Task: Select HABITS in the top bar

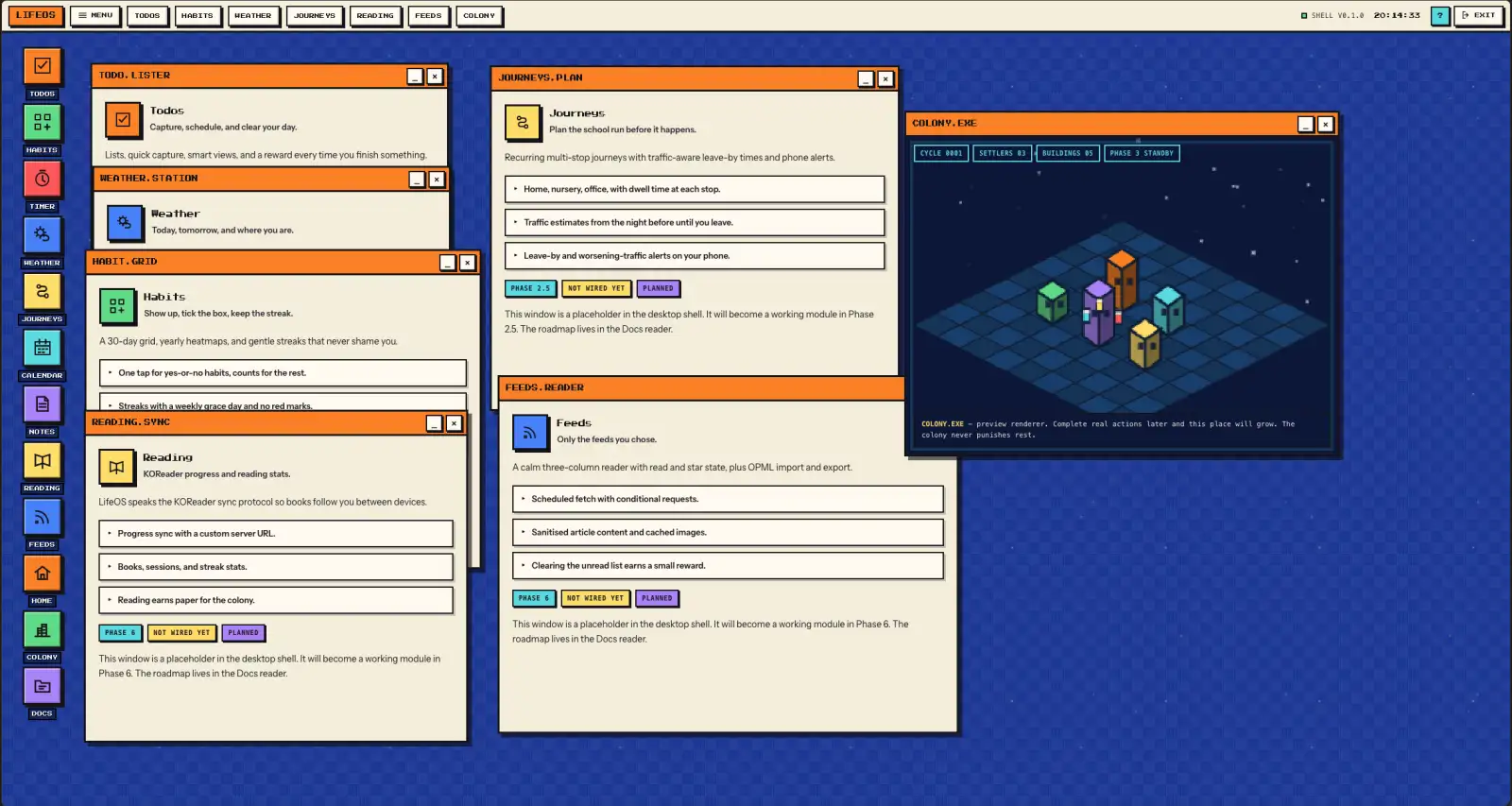Action: [x=198, y=15]
